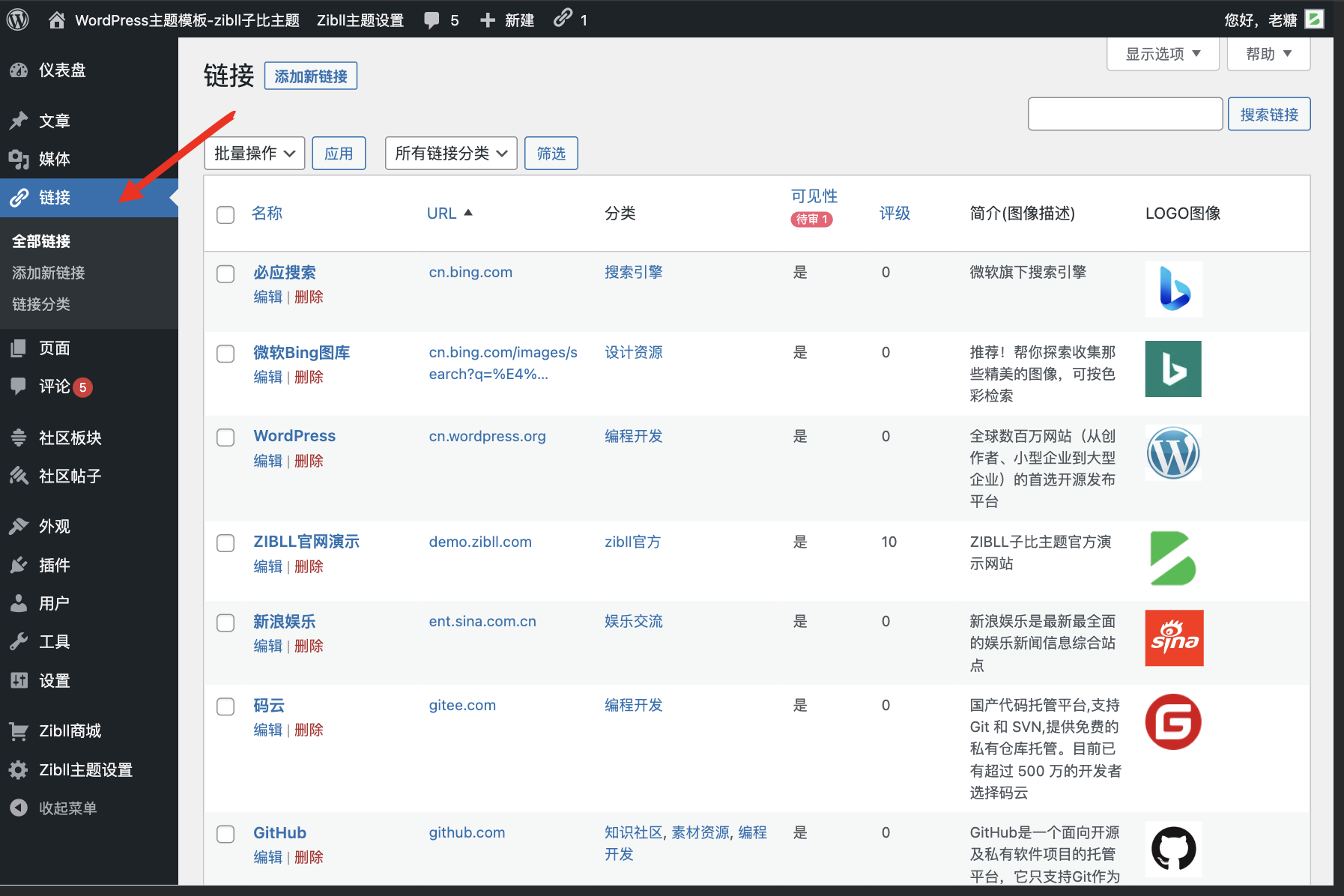Screen dimensions: 1344x896
Task: Open the 批量操作 bulk actions dropdown
Action: [255, 154]
